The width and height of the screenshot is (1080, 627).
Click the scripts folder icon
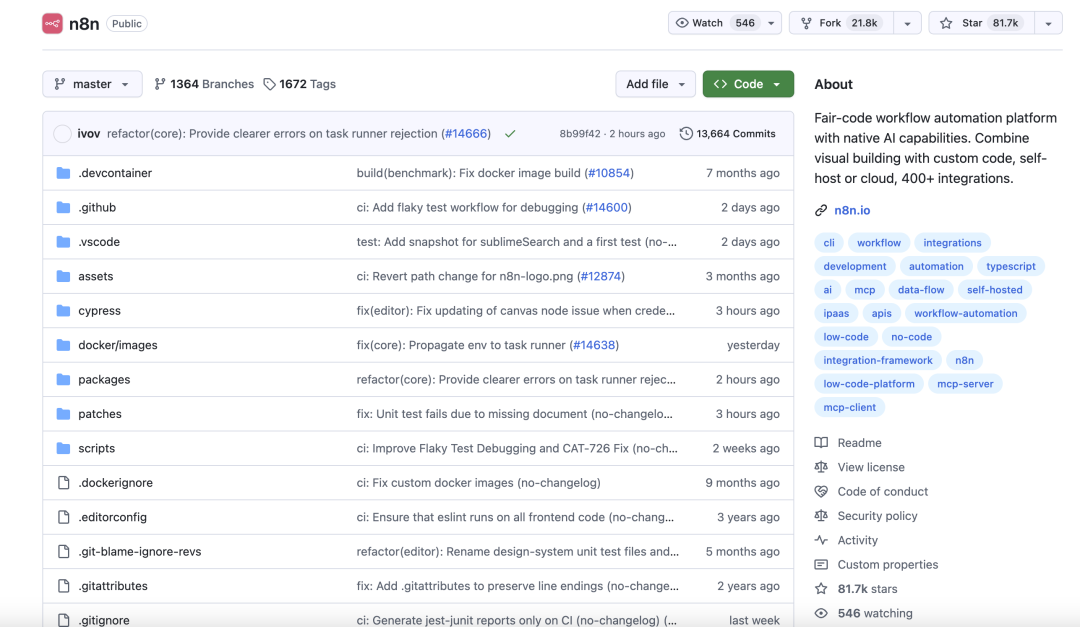pos(63,449)
